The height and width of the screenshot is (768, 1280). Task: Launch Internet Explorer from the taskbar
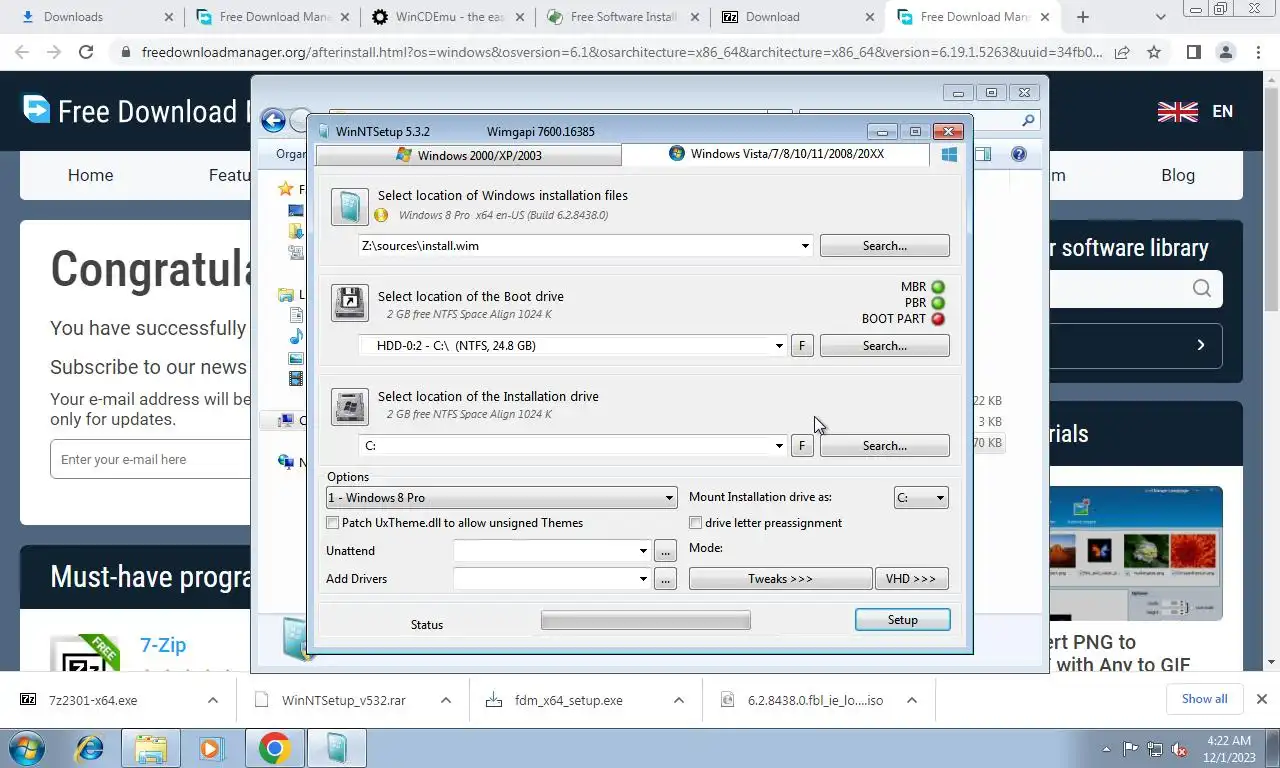90,748
